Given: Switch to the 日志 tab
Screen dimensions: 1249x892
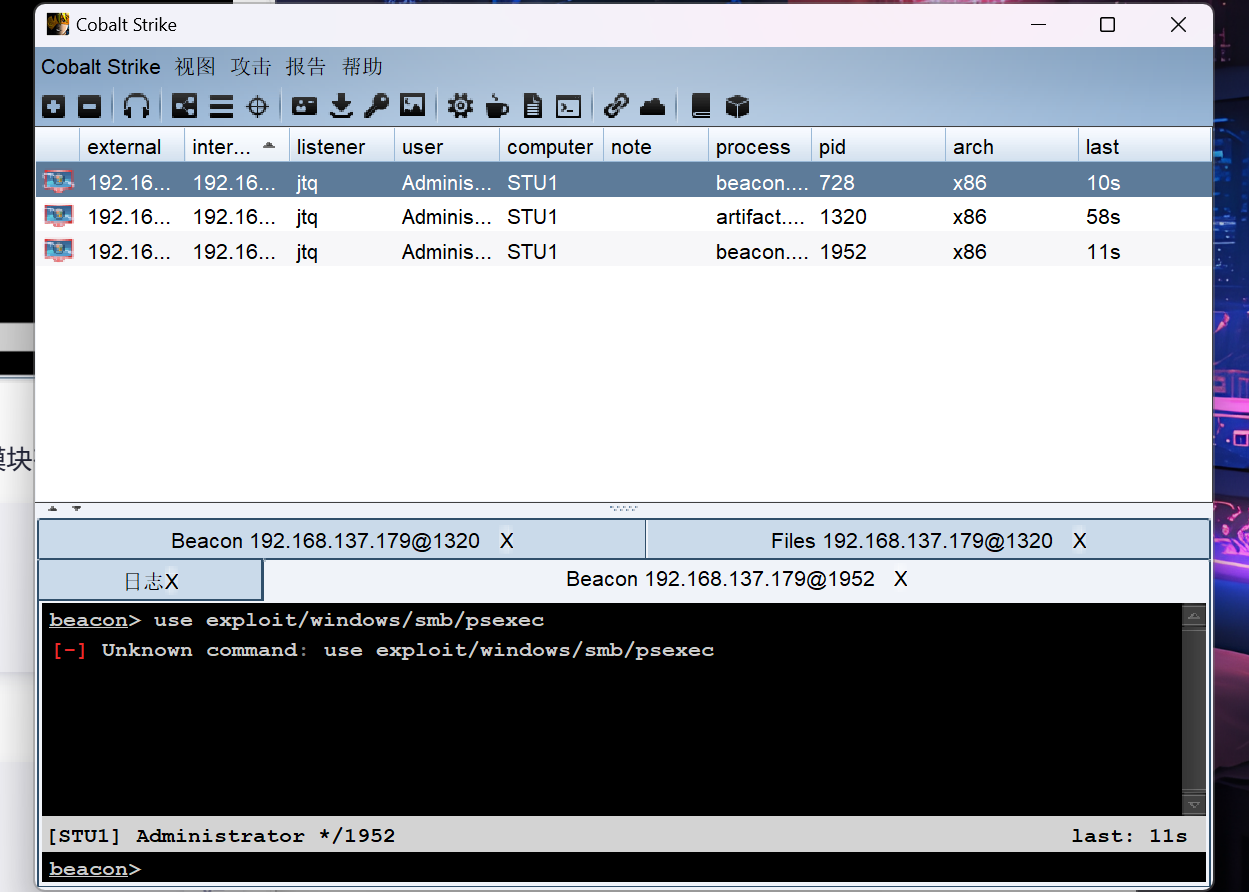Looking at the screenshot, I should pyautogui.click(x=150, y=581).
